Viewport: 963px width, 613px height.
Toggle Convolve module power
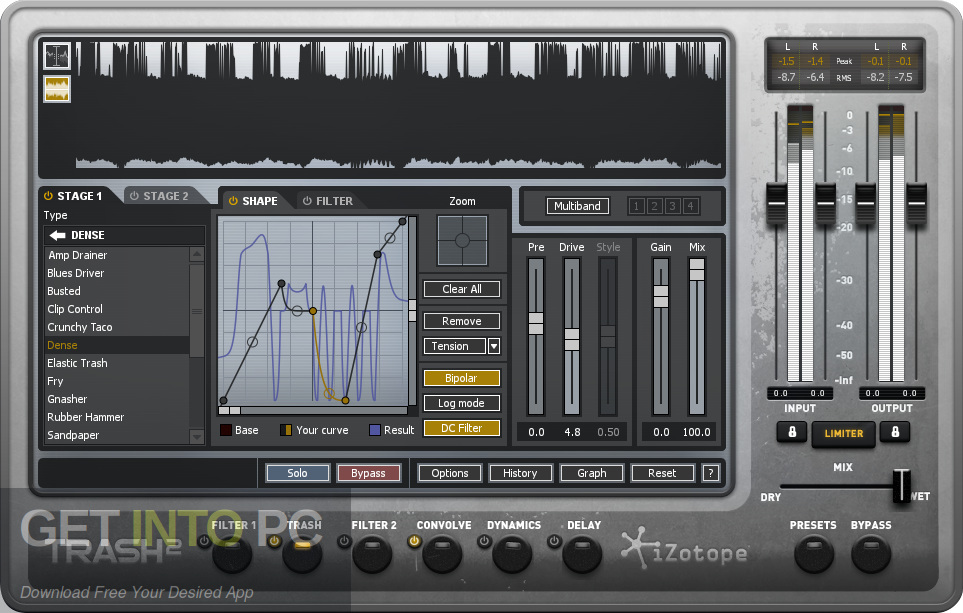click(x=415, y=541)
